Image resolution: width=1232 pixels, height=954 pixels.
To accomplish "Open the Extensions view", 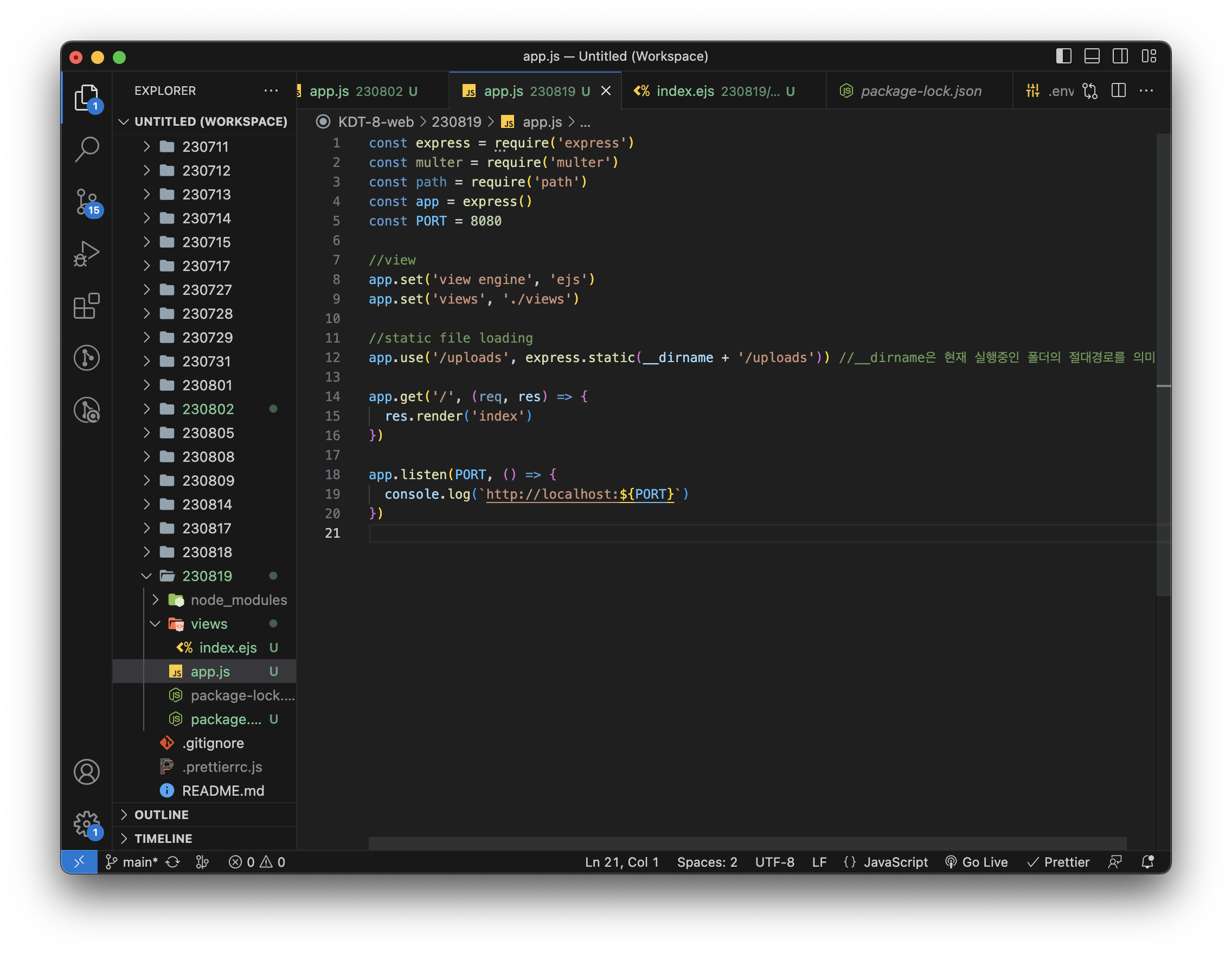I will pyautogui.click(x=86, y=306).
